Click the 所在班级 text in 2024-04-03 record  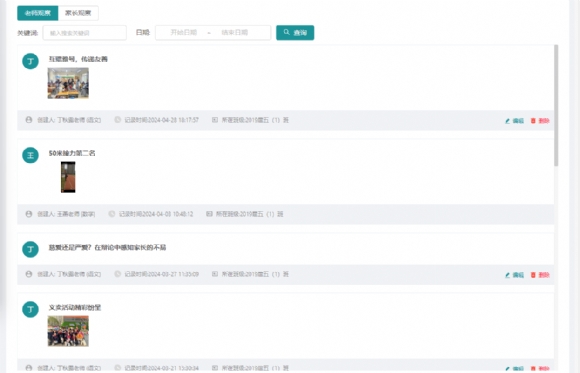click(x=250, y=214)
